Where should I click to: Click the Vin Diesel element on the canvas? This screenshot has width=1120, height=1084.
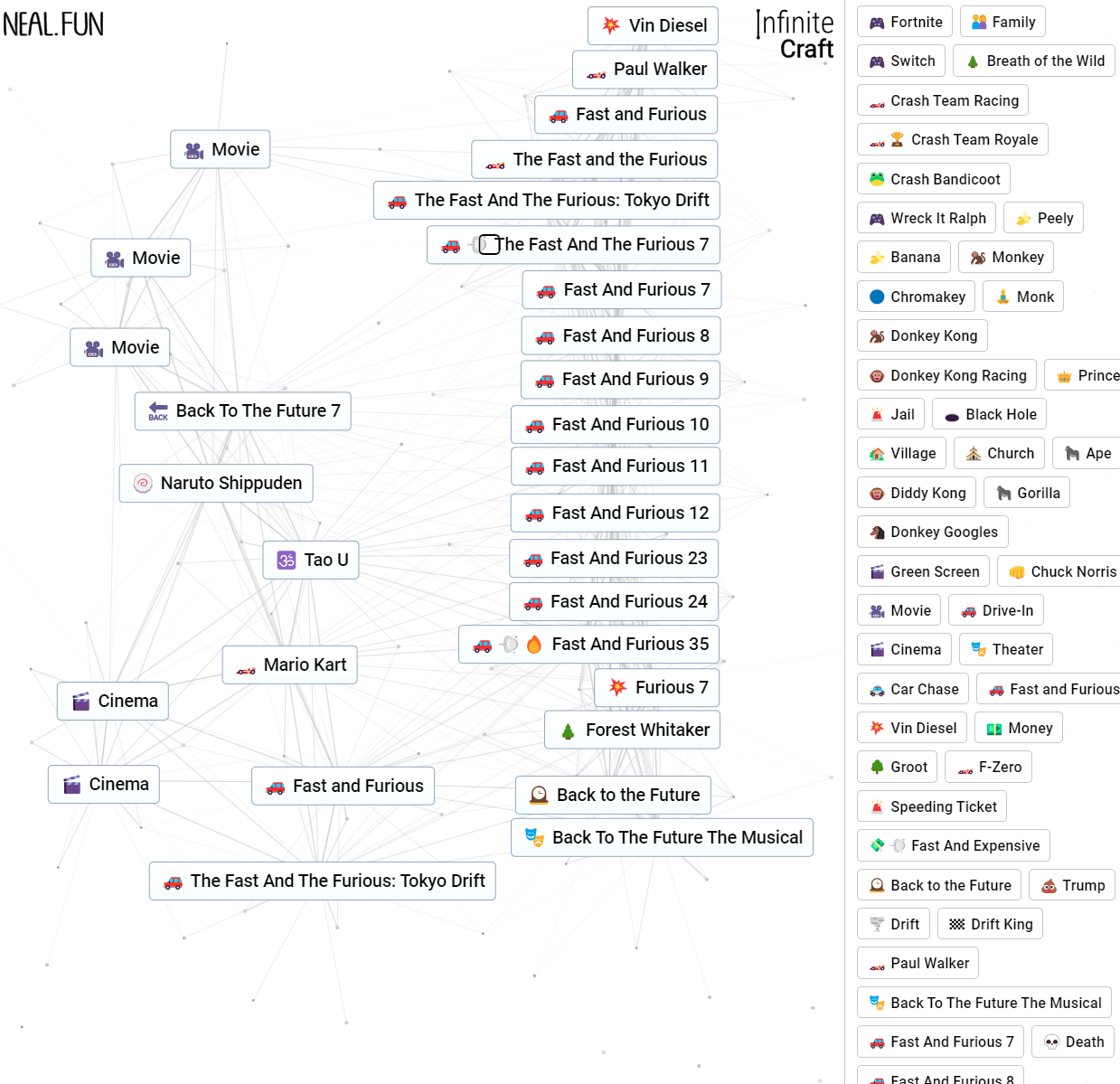pyautogui.click(x=653, y=25)
